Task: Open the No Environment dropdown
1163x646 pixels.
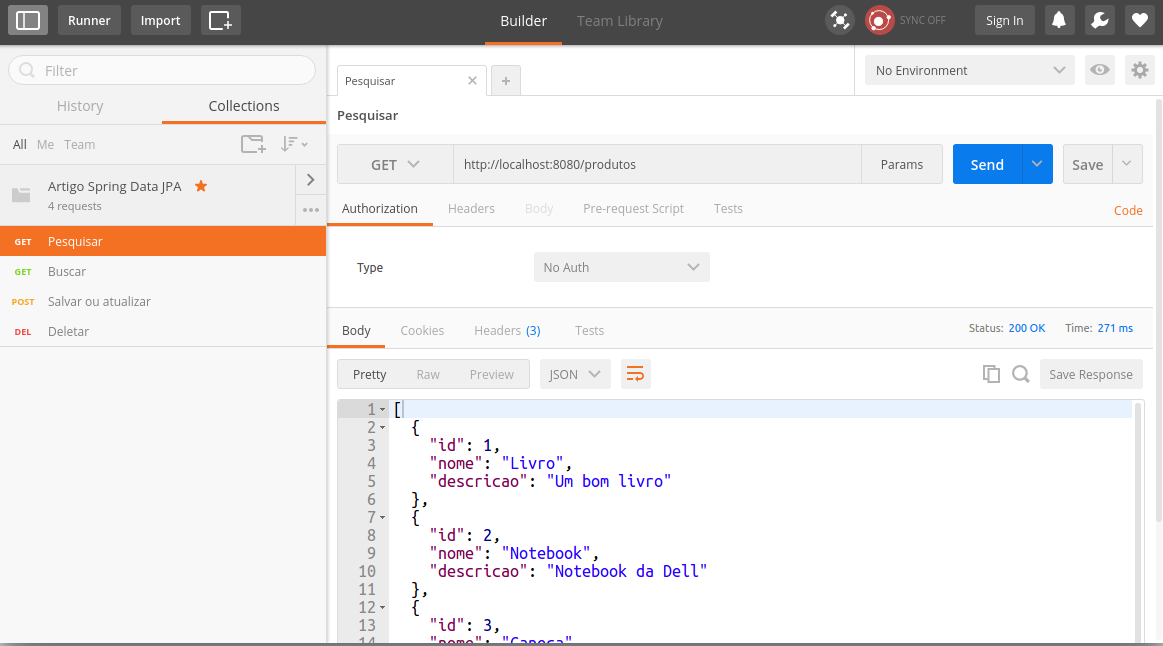Action: (969, 70)
